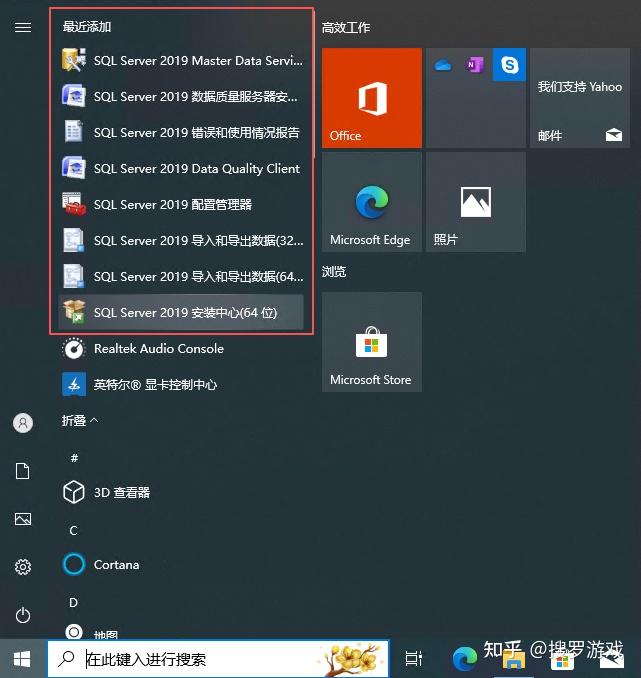Open Settings gear in start sidebar

(x=23, y=567)
